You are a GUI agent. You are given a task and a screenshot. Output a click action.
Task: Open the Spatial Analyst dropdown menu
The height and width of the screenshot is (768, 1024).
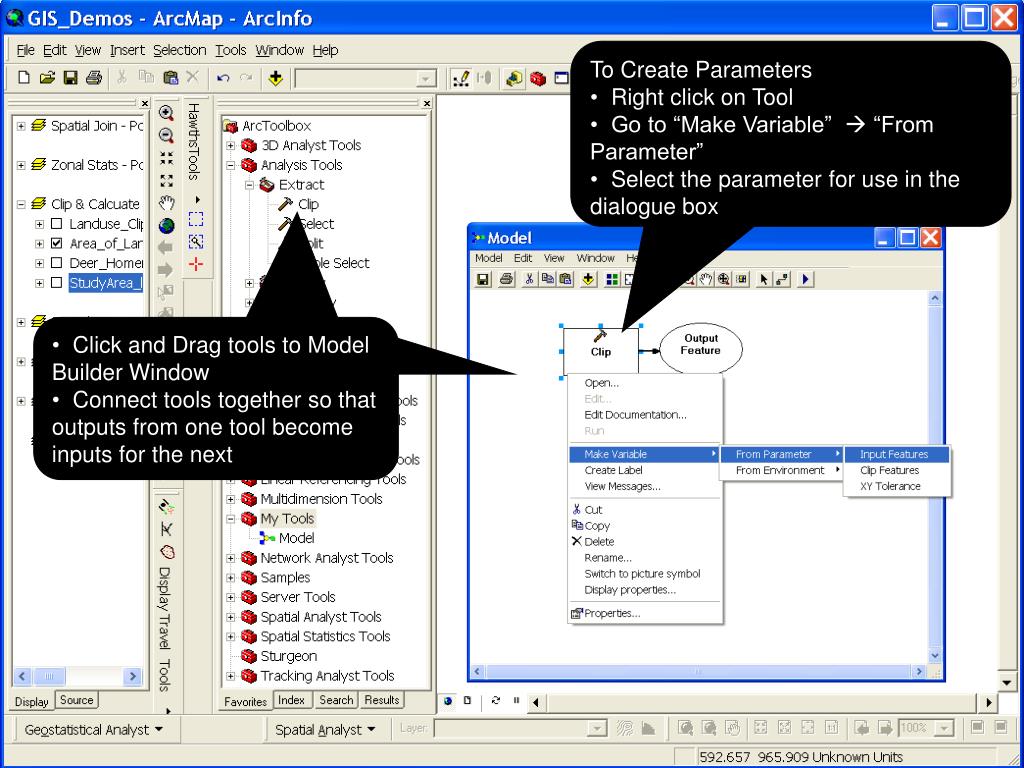pos(325,730)
